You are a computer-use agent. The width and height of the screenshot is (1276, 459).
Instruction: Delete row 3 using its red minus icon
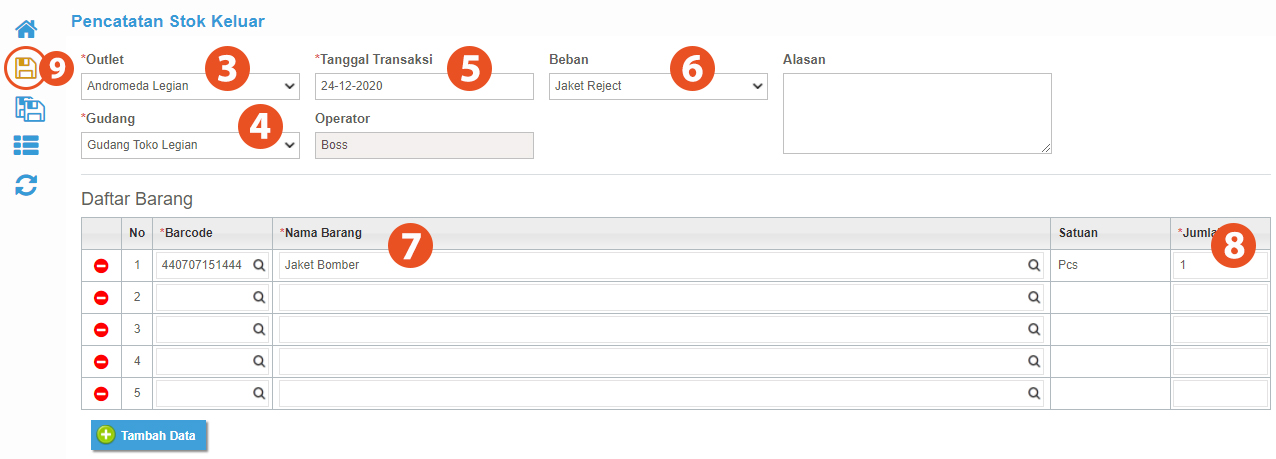tap(101, 330)
